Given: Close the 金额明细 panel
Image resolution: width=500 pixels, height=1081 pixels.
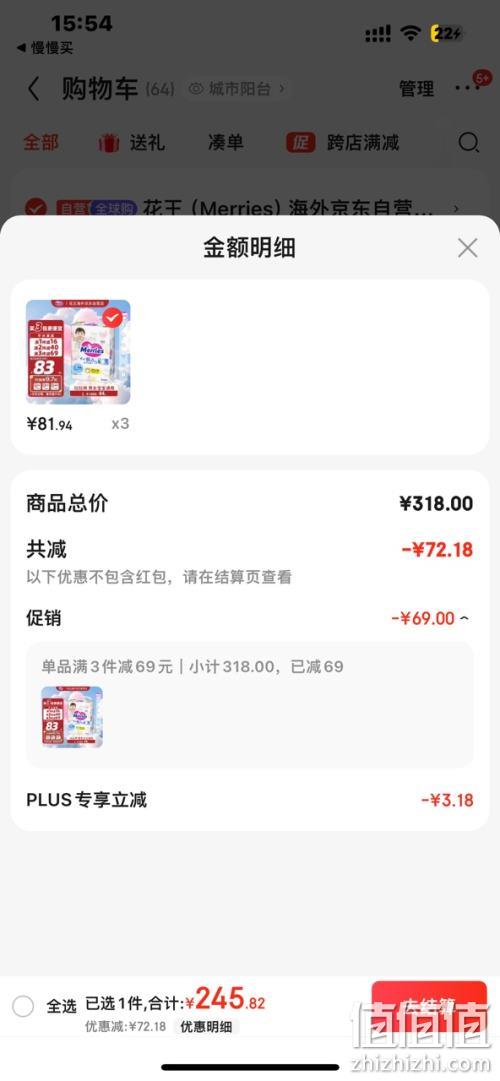Looking at the screenshot, I should 468,248.
